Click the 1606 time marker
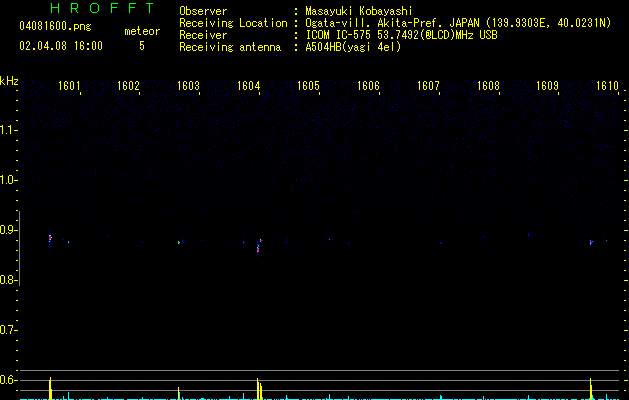The image size is (629, 400). [x=368, y=86]
